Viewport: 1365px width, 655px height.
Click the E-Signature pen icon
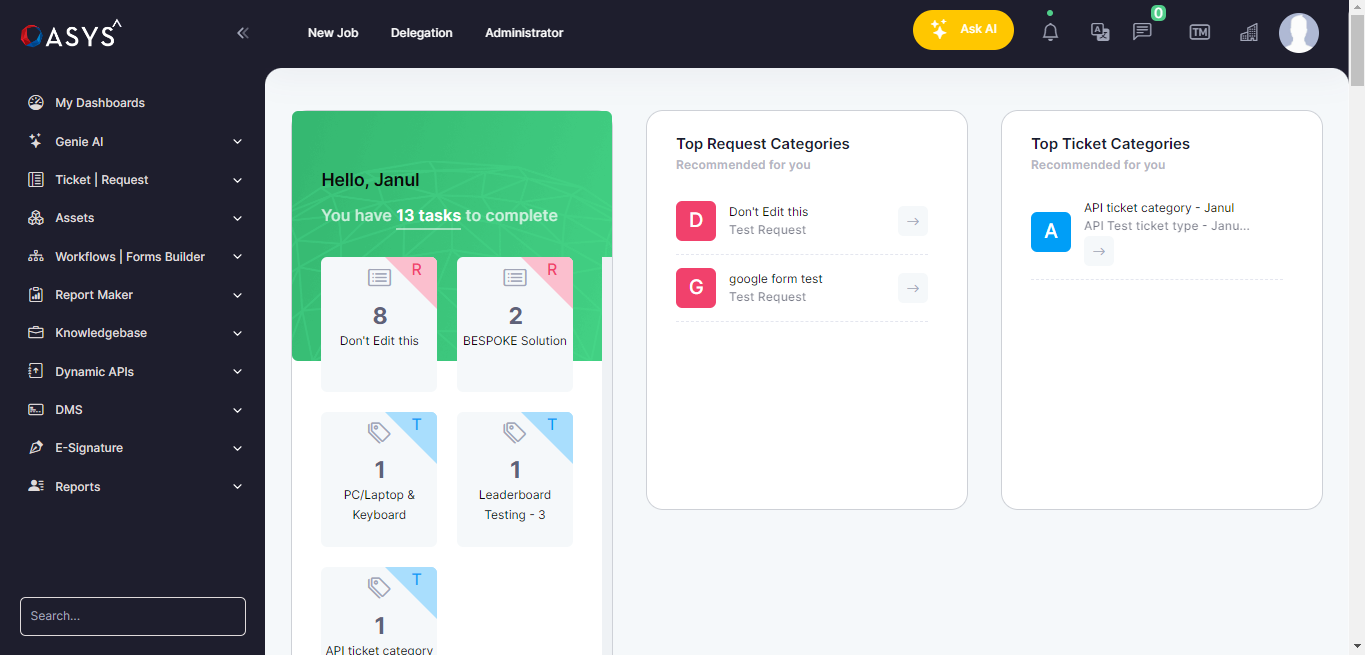36,448
